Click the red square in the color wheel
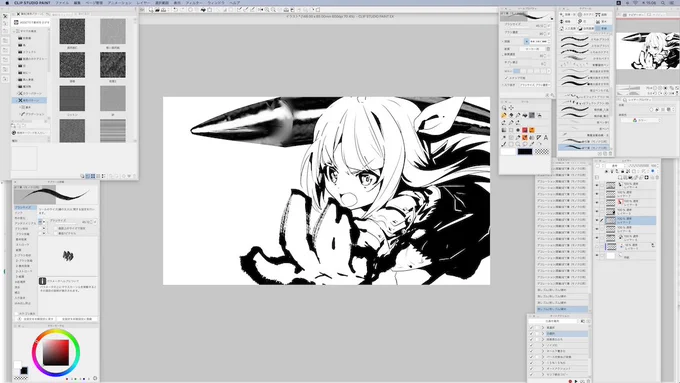 click(x=56, y=352)
